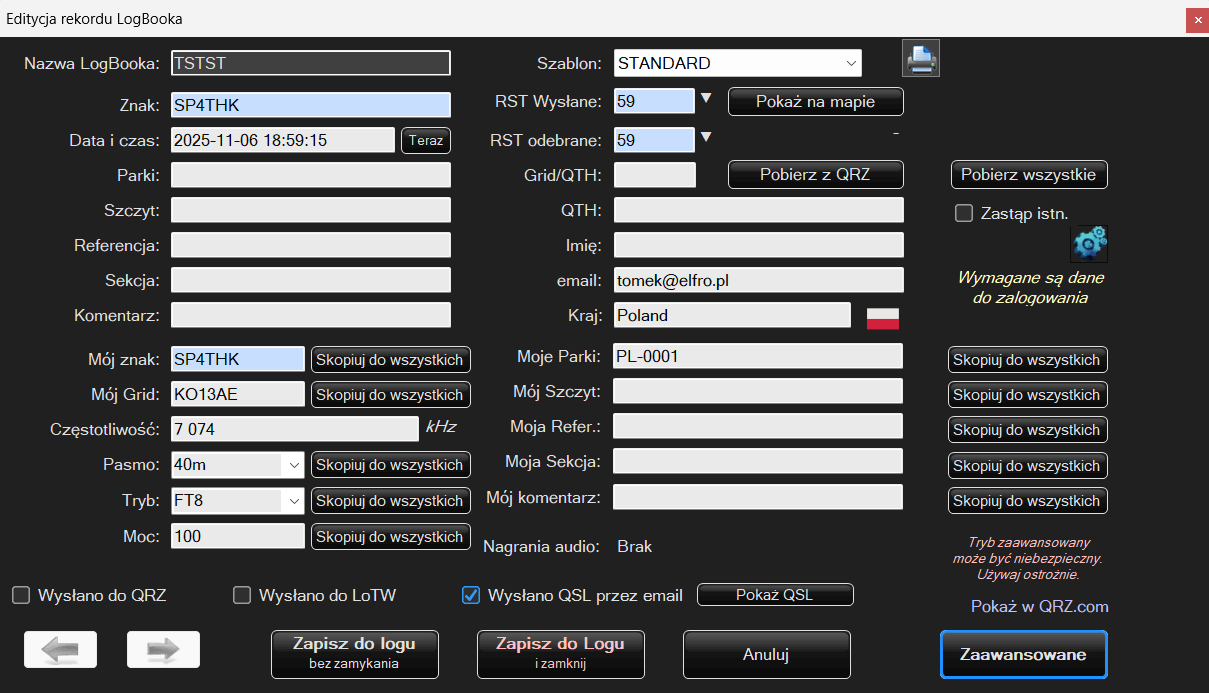Expand RST odebrane triangle arrow
1209x693 pixels.
coord(705,138)
